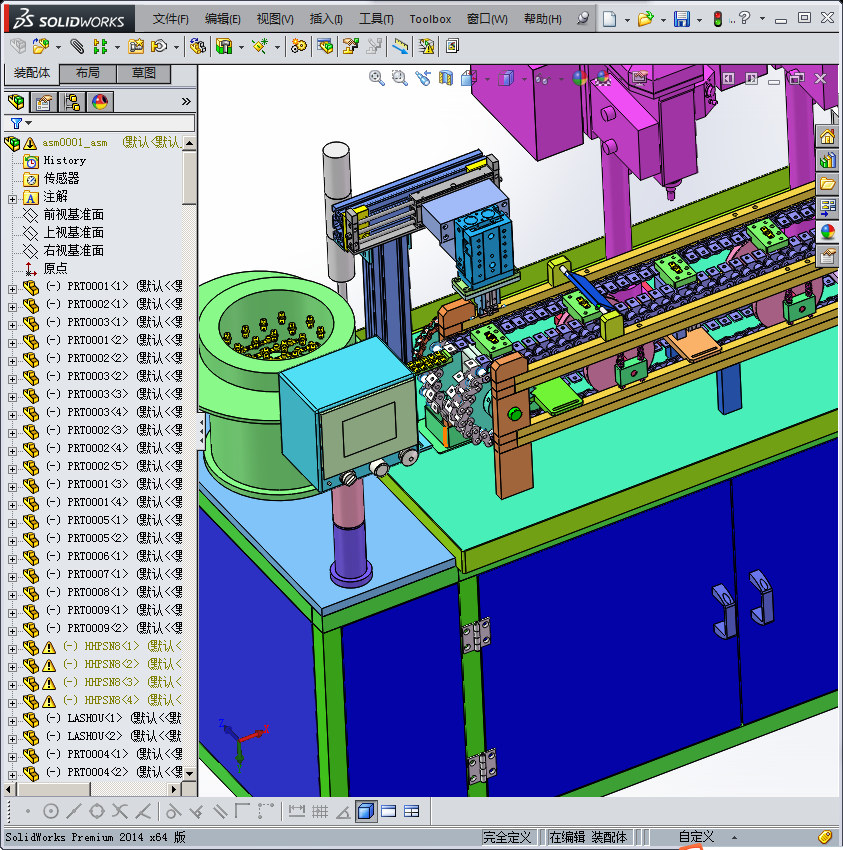Expand the 注解 annotations folder

12,197
